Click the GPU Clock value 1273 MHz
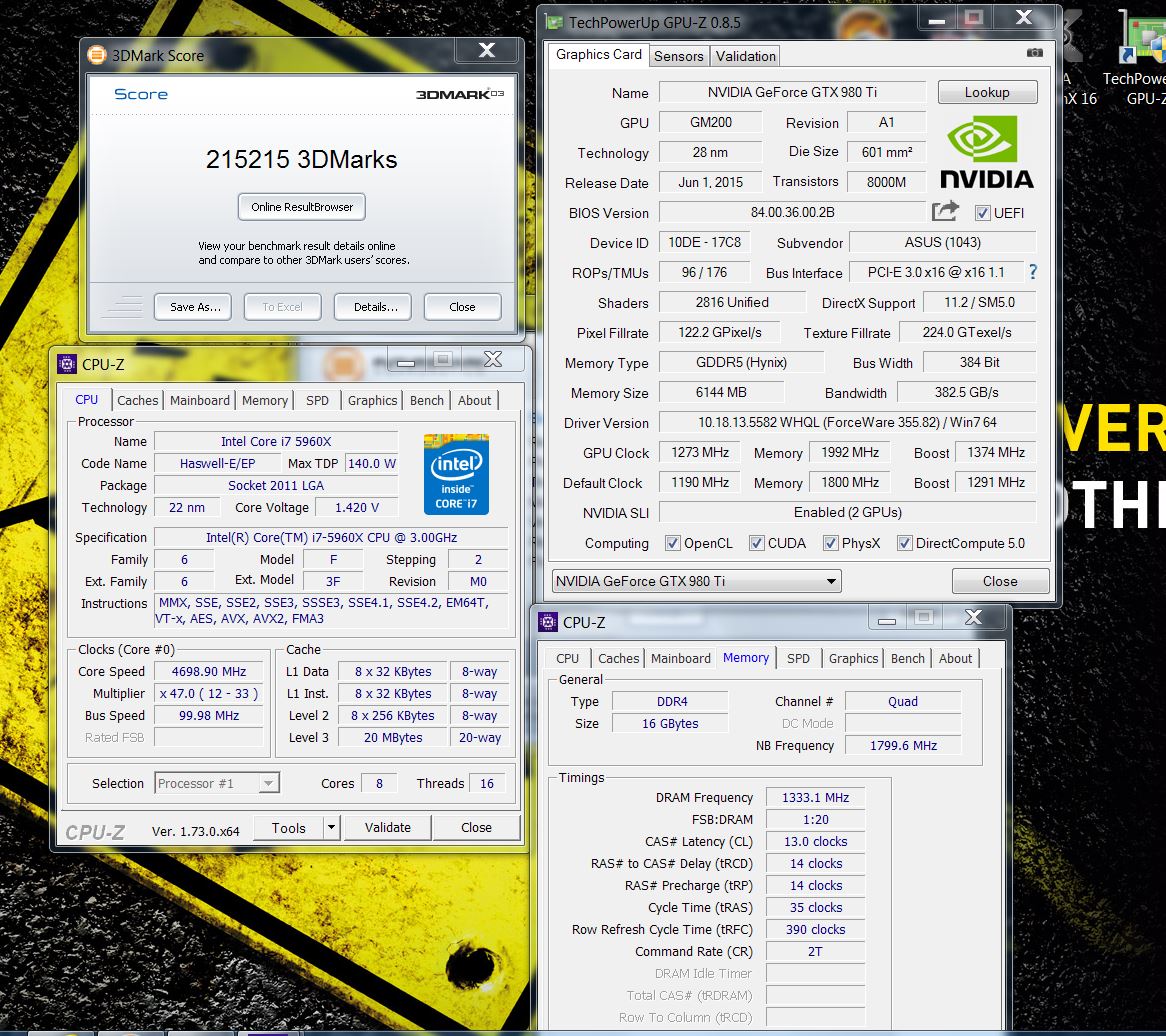 click(700, 452)
